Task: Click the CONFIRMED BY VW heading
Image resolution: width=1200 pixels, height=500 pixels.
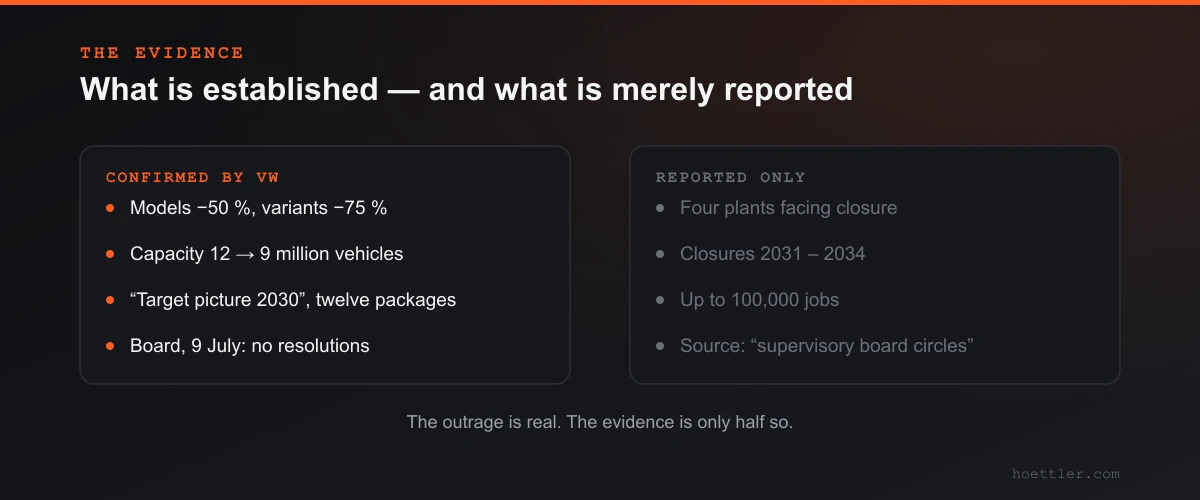Action: 193,178
